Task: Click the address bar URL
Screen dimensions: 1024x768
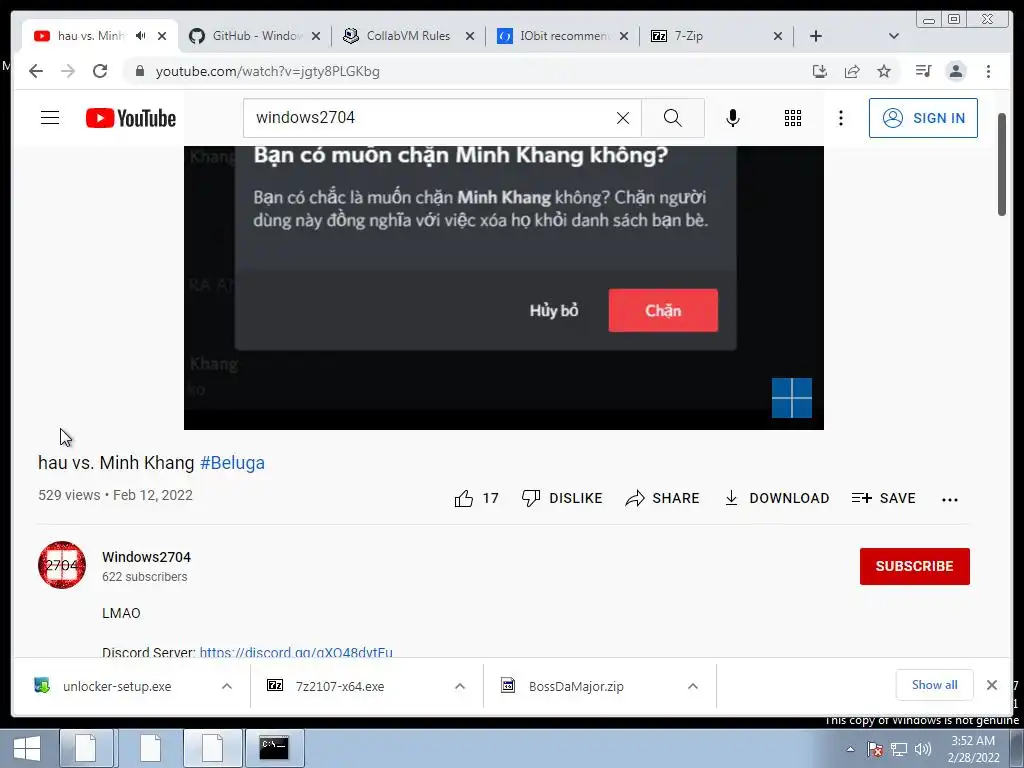Action: pyautogui.click(x=268, y=71)
